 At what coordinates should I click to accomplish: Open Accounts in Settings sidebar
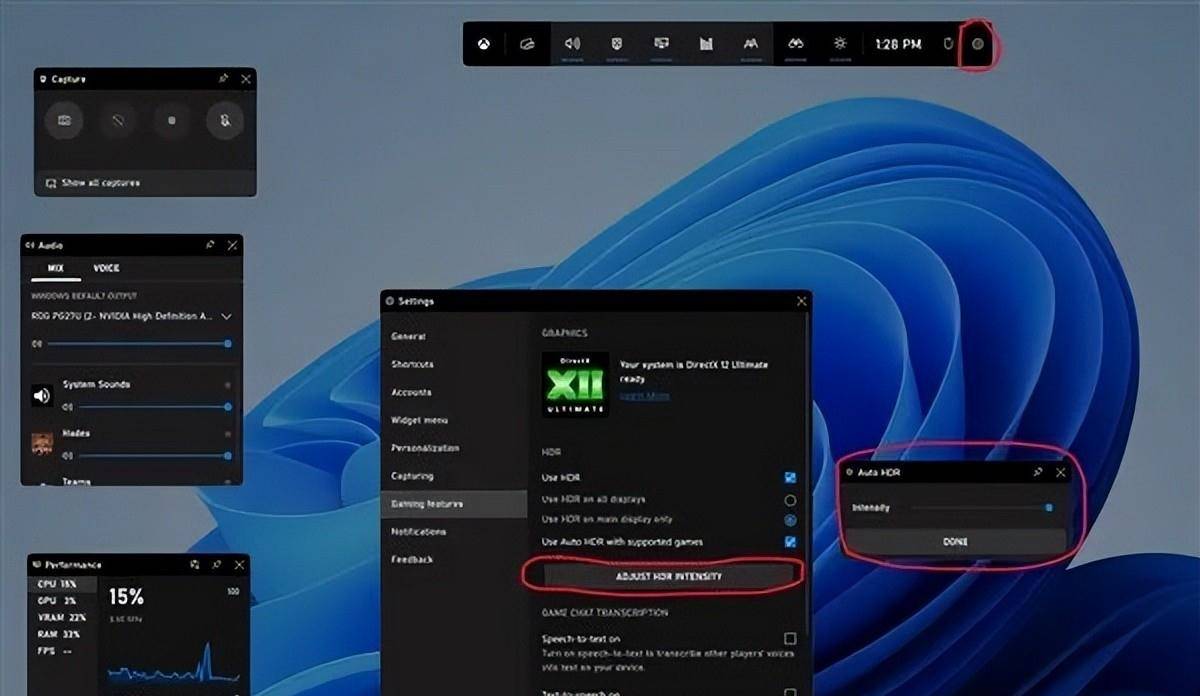coord(454,392)
